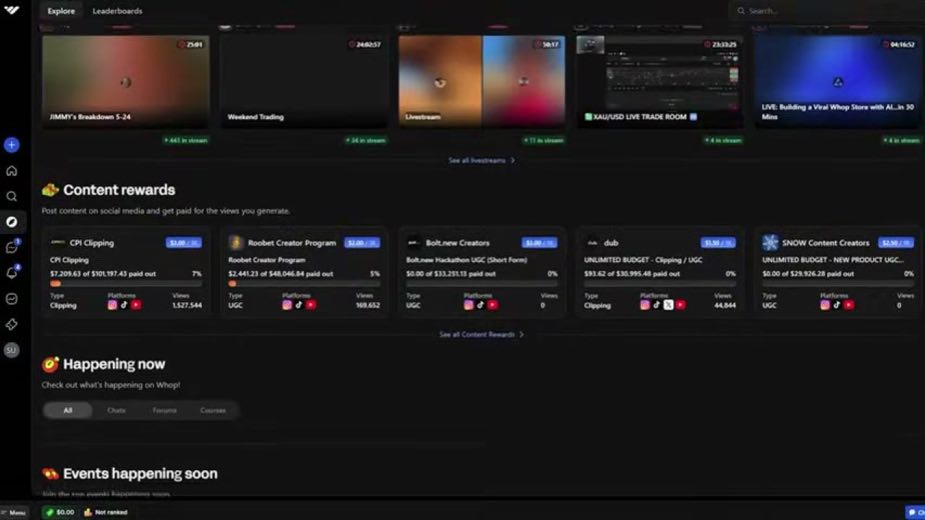Open XAU/USD LIVE TRADE ROOM livestream thumbnail
This screenshot has width=925, height=520.
click(x=660, y=81)
